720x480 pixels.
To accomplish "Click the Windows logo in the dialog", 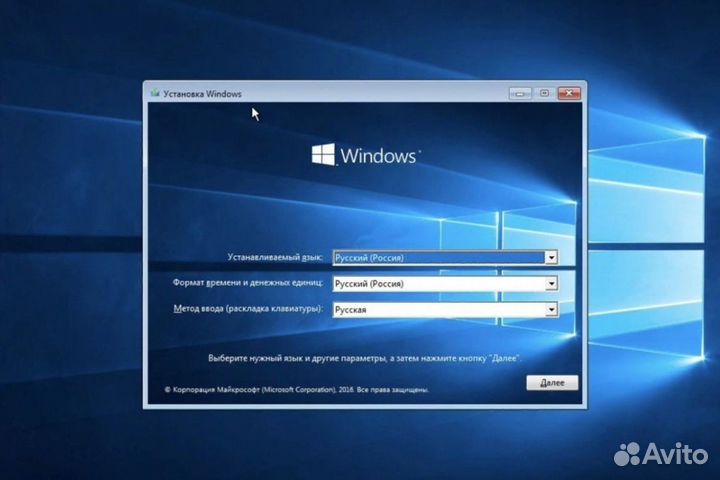I will 365,155.
